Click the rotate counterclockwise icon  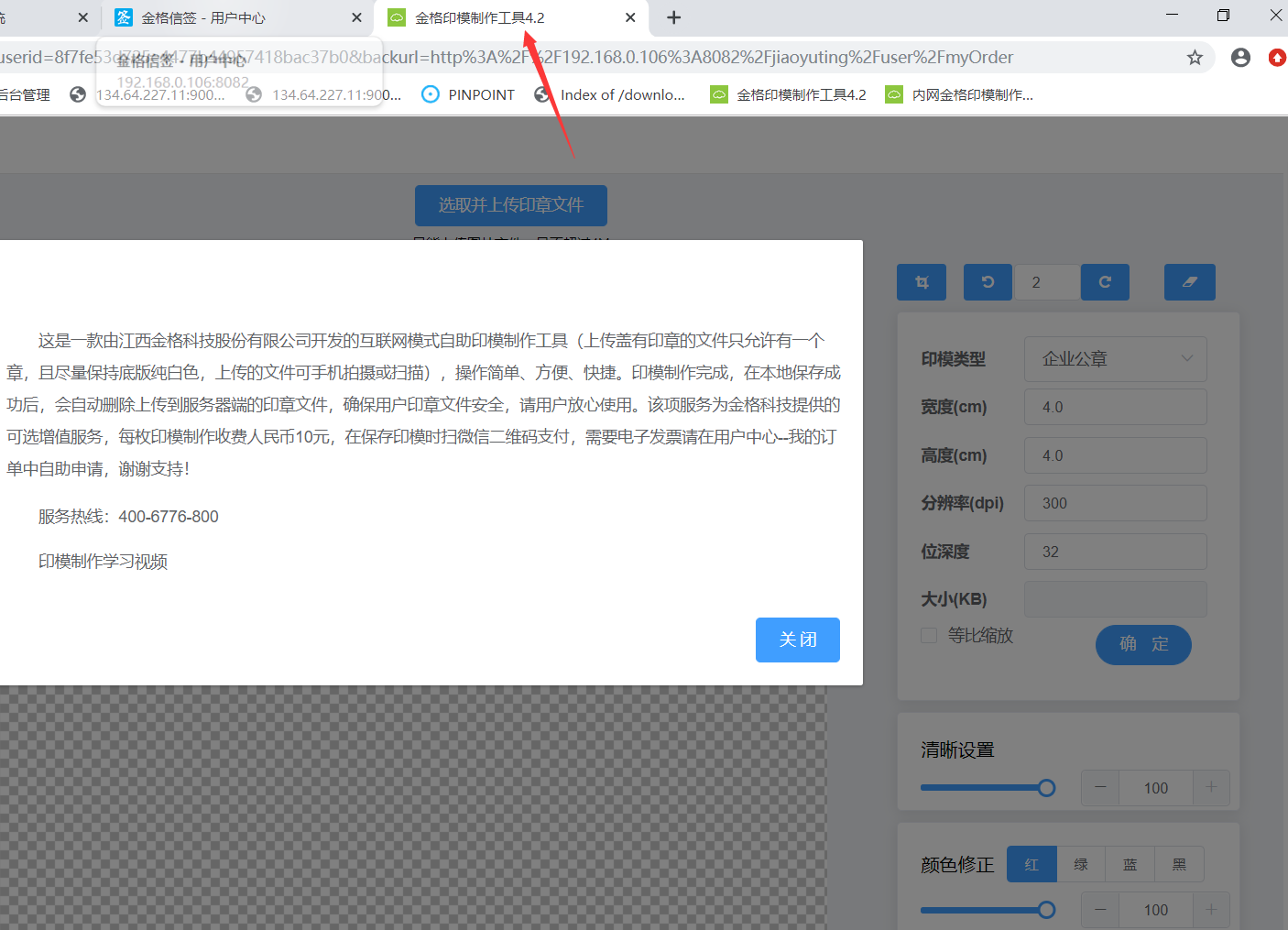[988, 282]
